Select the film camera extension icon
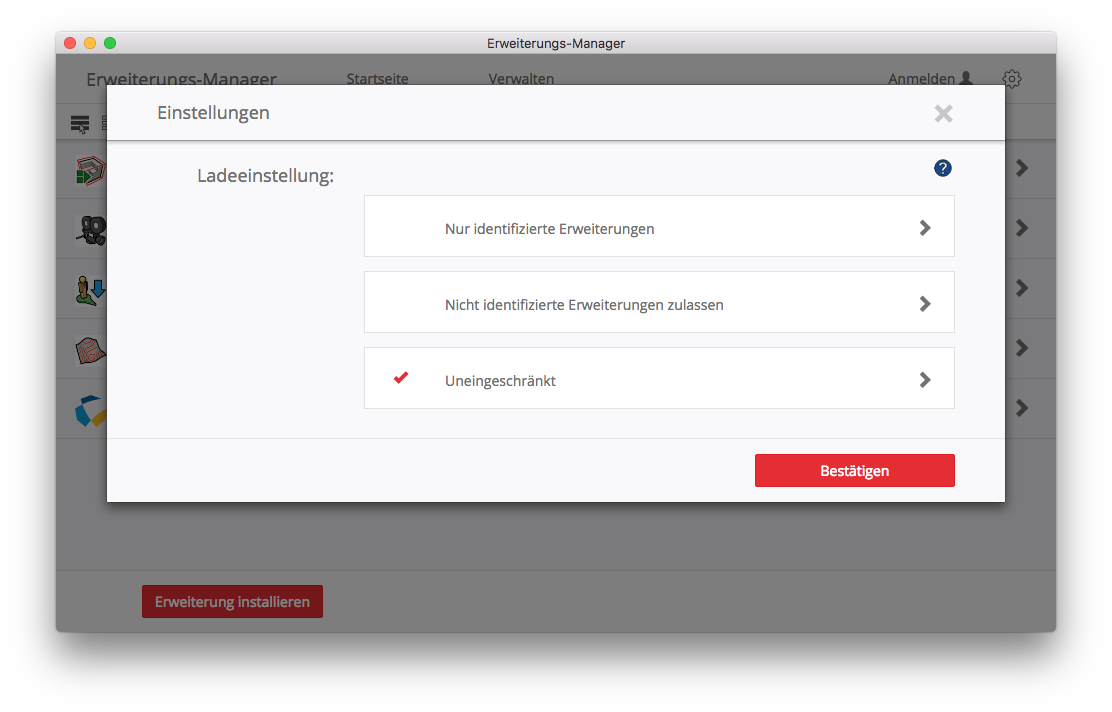The width and height of the screenshot is (1112, 712). coord(90,229)
